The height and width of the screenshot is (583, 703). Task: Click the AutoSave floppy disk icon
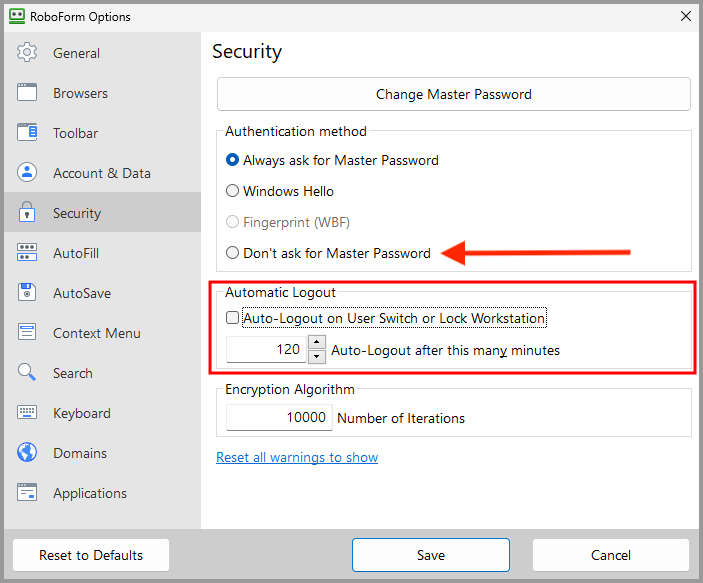27,292
